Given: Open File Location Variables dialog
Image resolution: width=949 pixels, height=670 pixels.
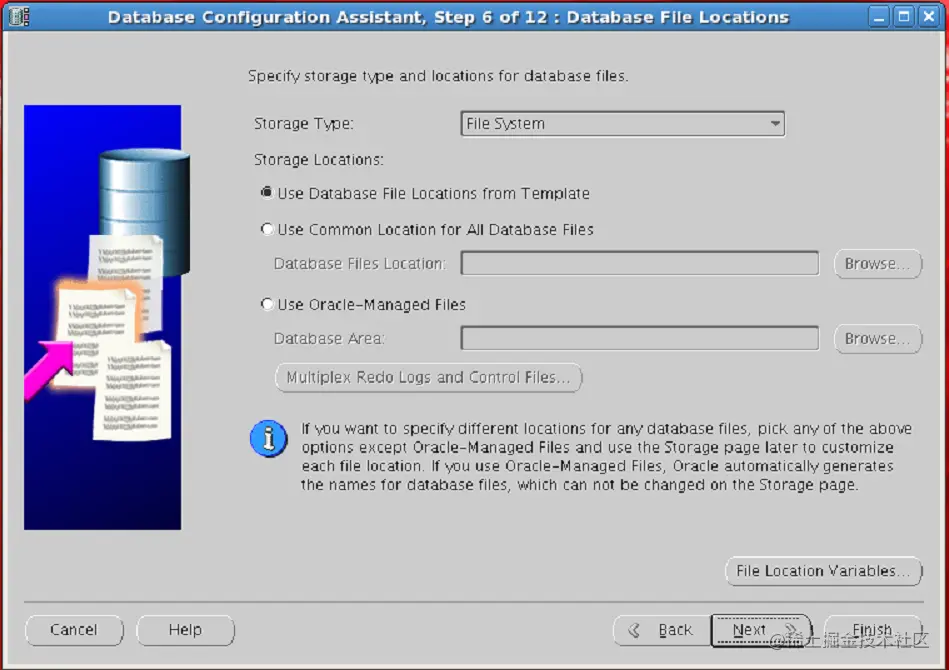Looking at the screenshot, I should pos(823,571).
